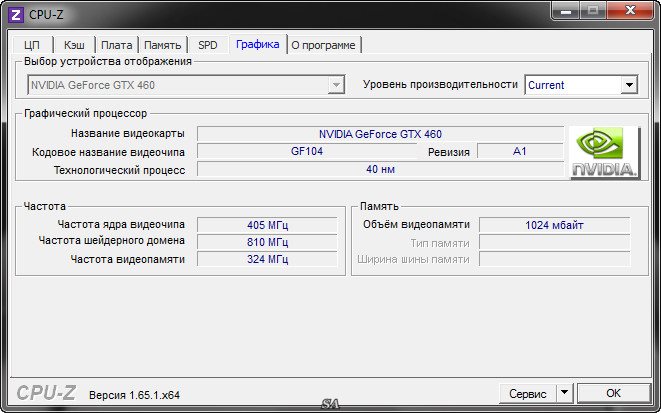Click the Частота ядра видеочипа label
Screen dimensions: 661x413
coord(121,224)
